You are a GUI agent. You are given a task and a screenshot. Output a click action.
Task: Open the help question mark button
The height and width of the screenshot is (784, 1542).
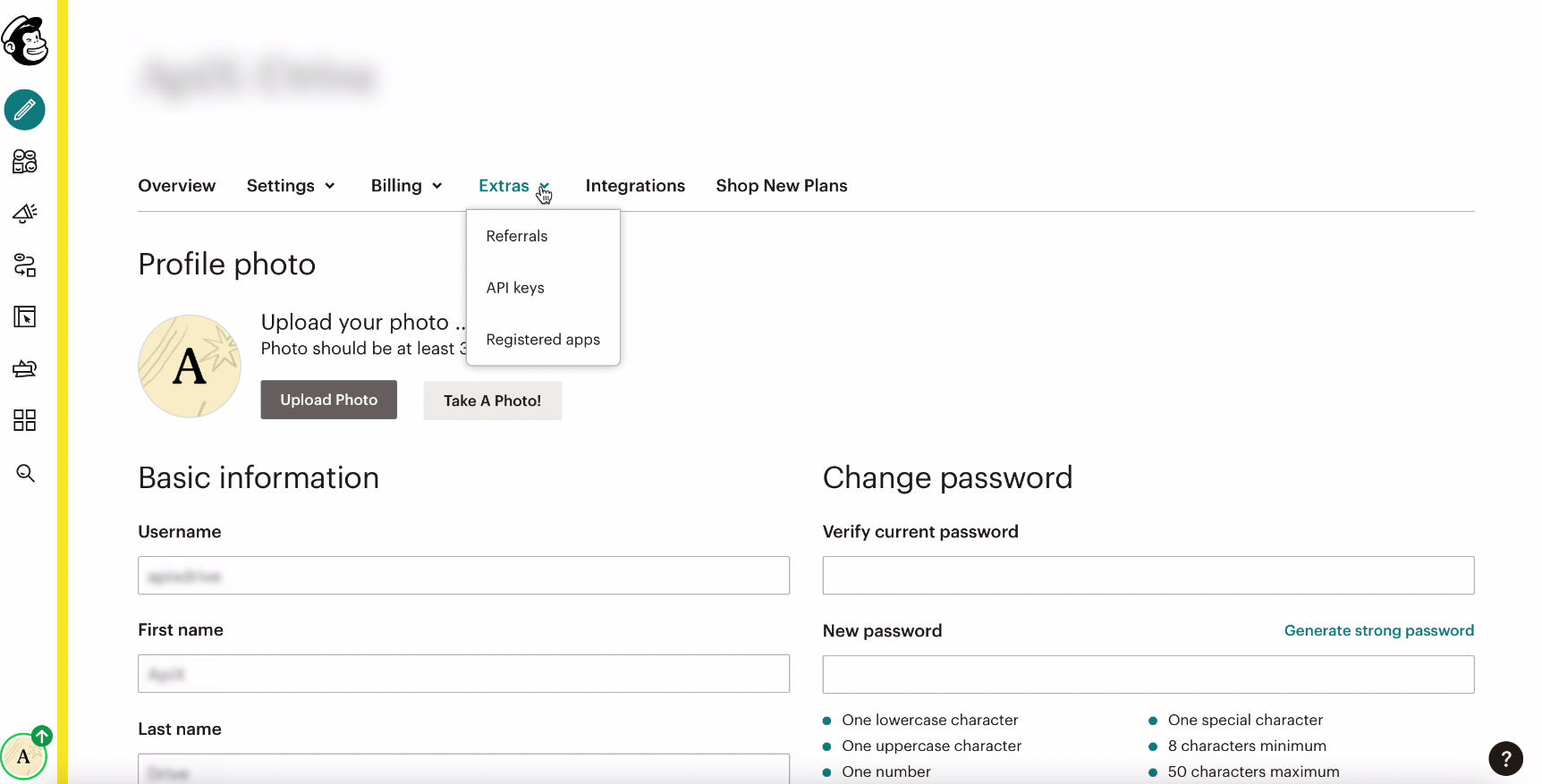pos(1506,759)
